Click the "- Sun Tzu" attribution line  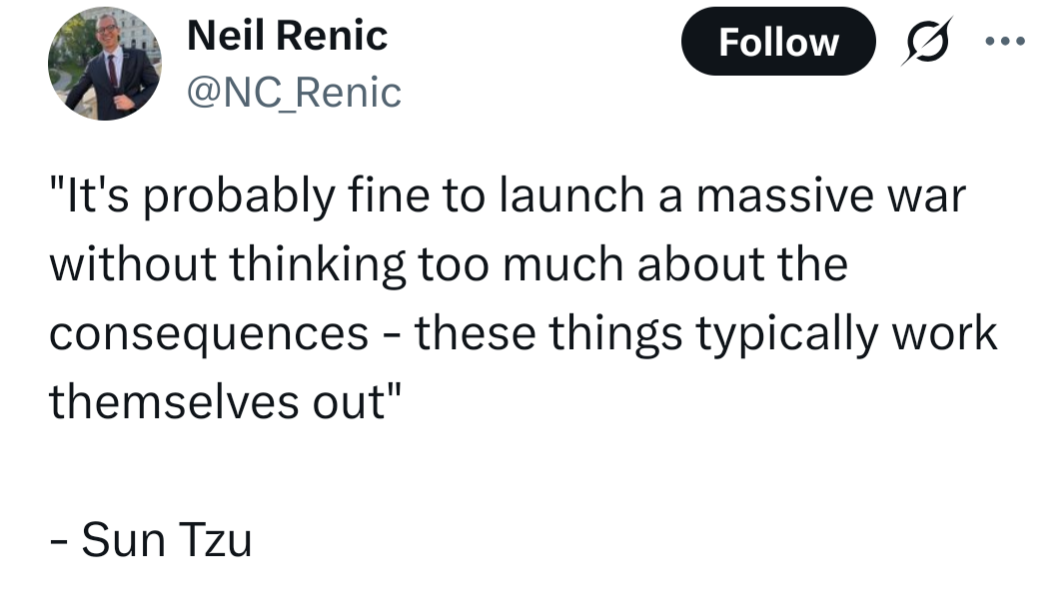pos(150,540)
